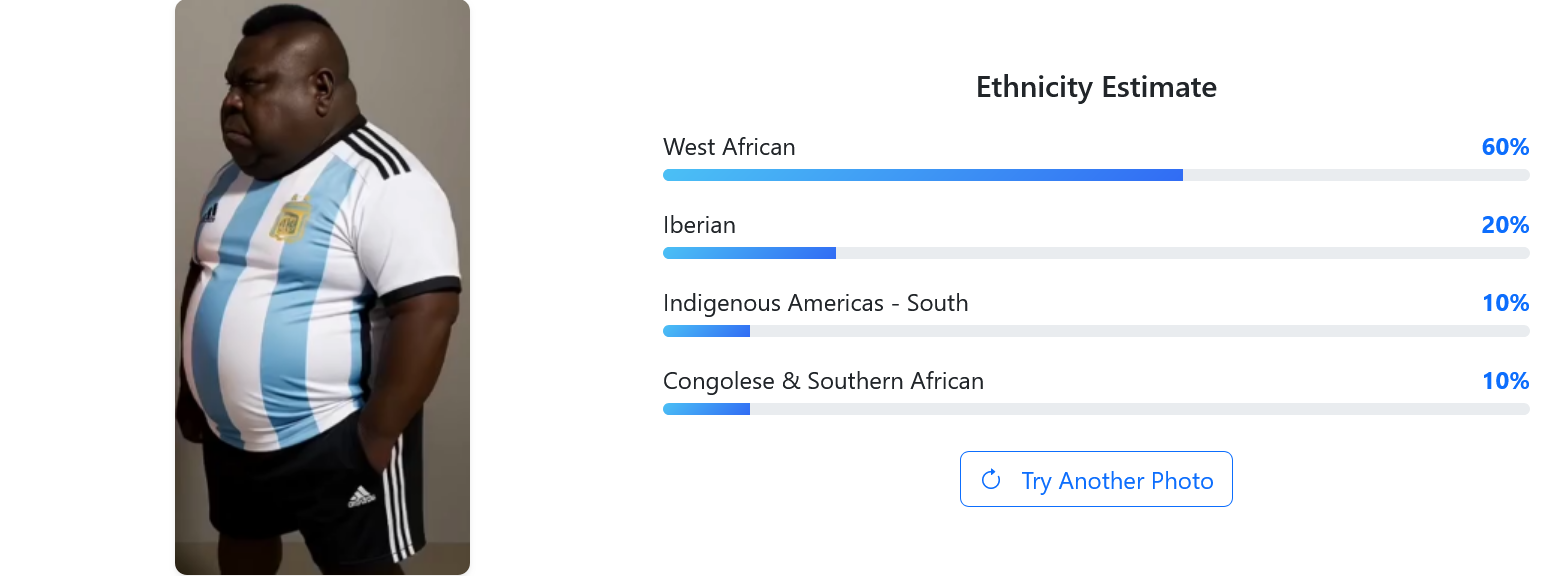Click the 60% value for West African

(1505, 147)
